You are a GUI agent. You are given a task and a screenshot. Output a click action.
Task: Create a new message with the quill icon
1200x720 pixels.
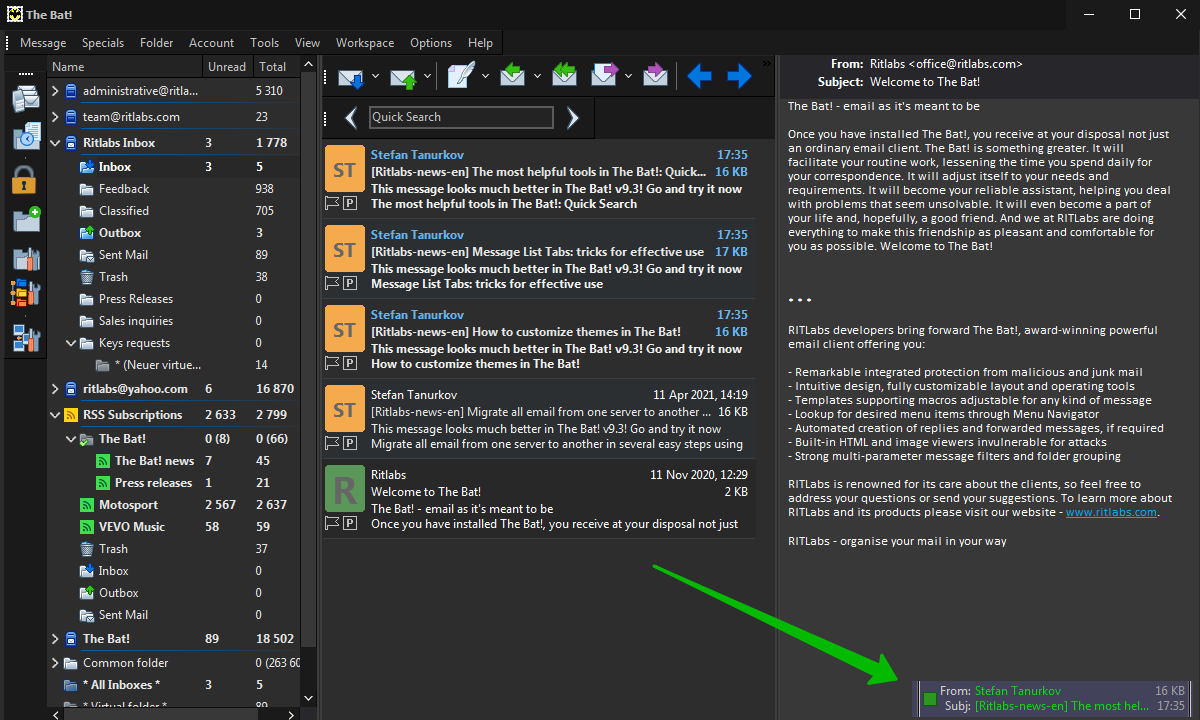click(x=461, y=76)
